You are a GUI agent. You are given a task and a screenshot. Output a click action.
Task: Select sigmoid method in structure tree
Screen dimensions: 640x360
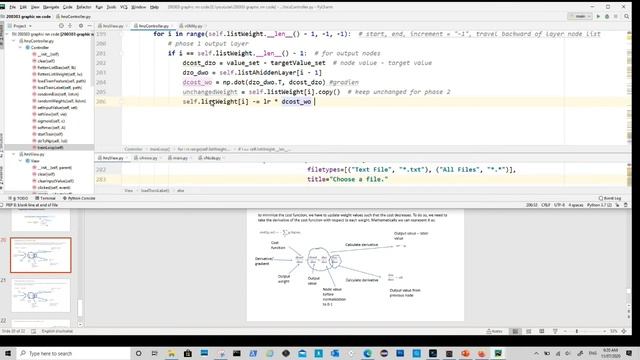tap(49, 121)
